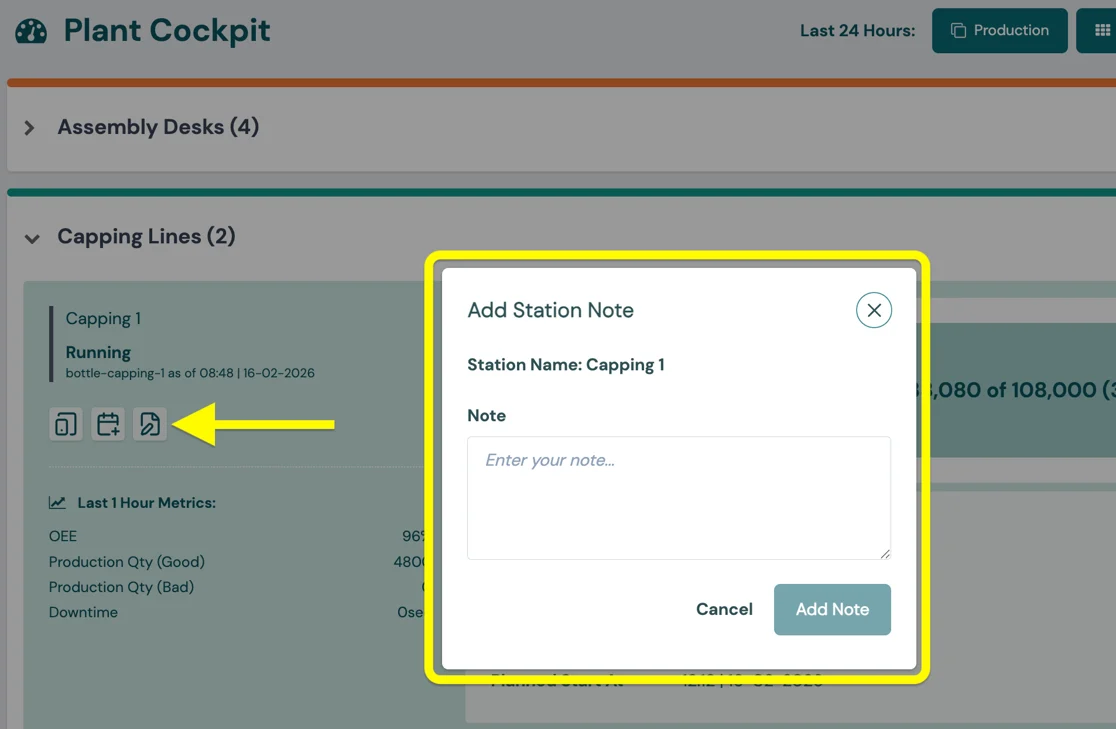Click the Plant Cockpit page title
The image size is (1116, 729).
[x=167, y=30]
